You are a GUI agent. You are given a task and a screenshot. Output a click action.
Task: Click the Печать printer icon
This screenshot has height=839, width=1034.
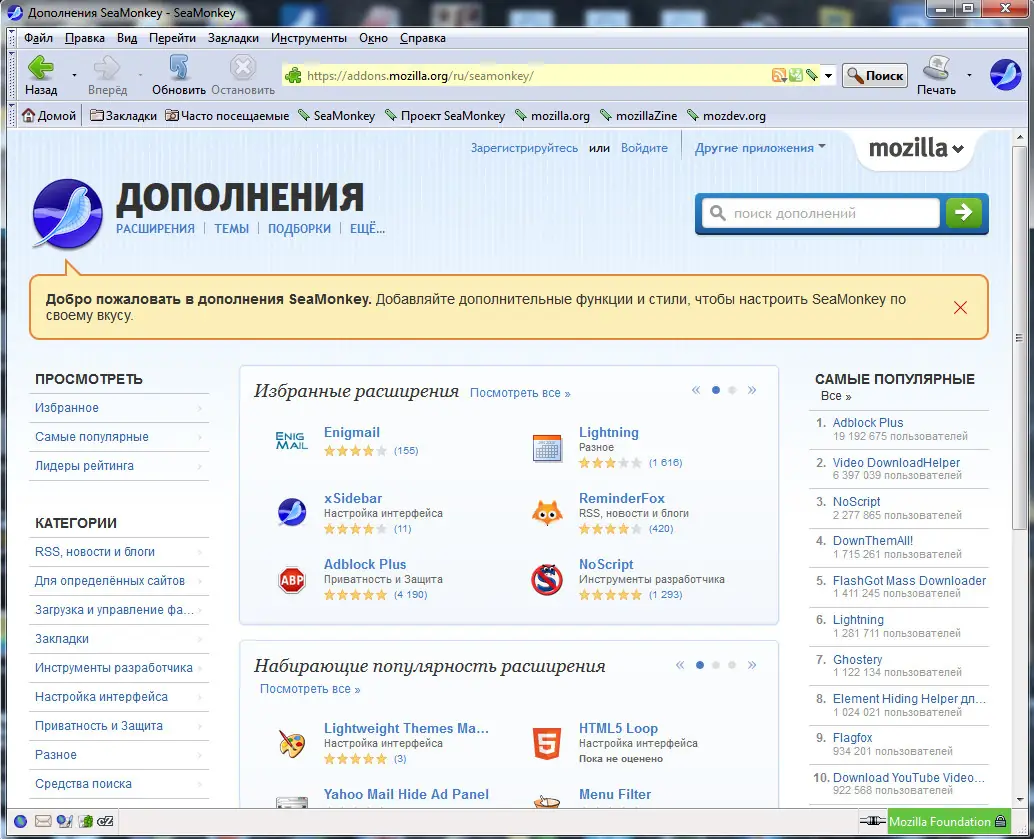[936, 67]
